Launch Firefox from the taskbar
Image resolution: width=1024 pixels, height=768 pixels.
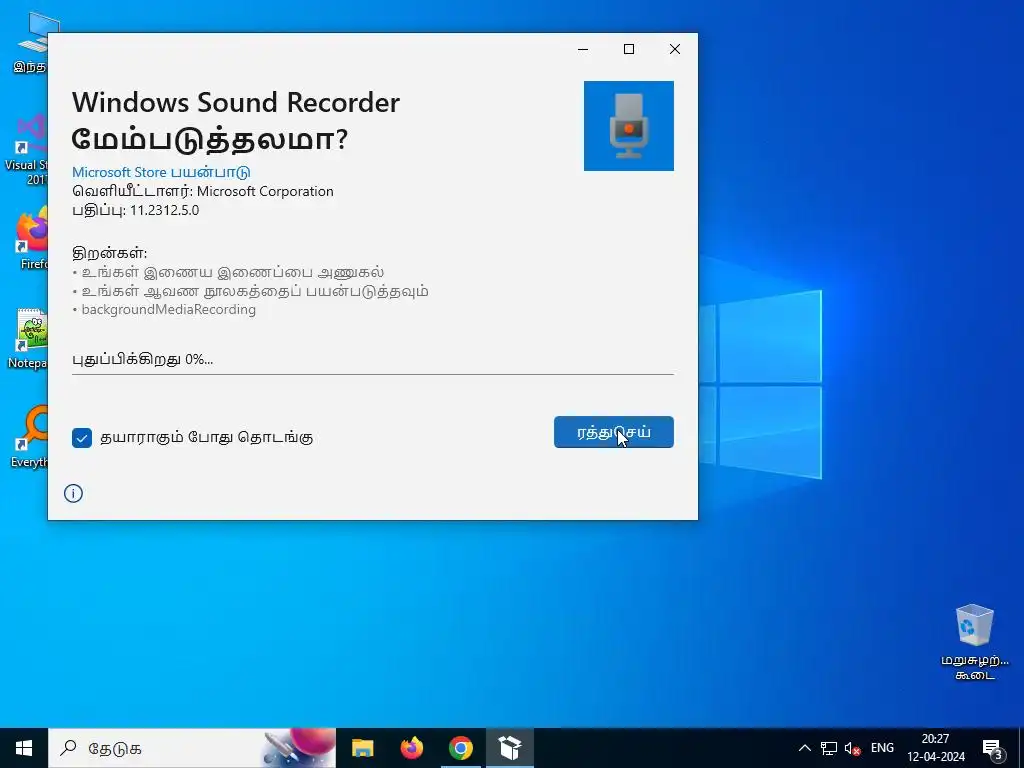(411, 748)
